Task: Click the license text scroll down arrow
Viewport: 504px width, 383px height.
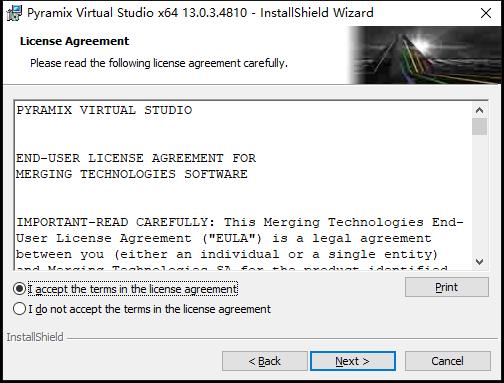Action: click(x=479, y=261)
